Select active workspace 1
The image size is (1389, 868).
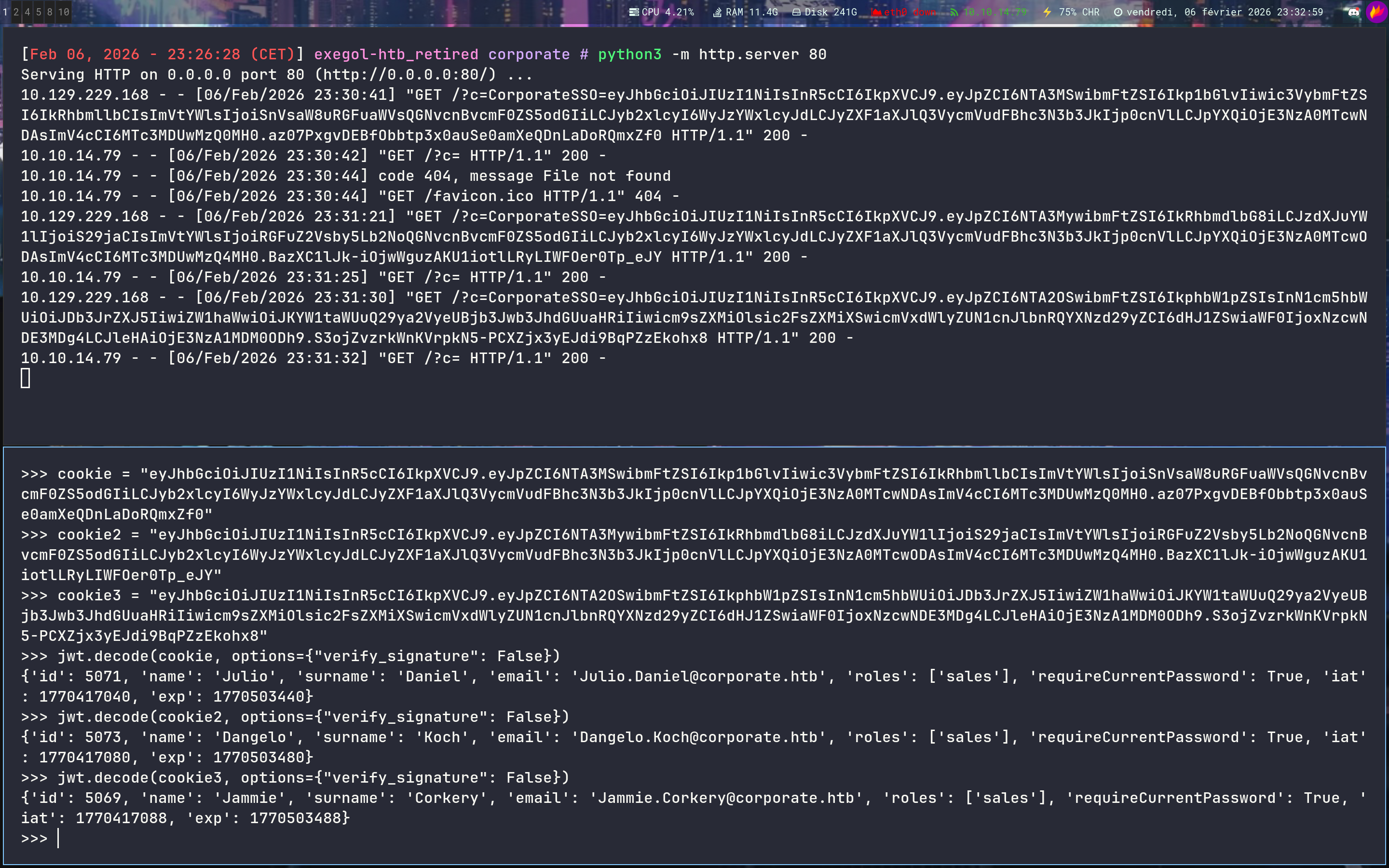(5, 12)
